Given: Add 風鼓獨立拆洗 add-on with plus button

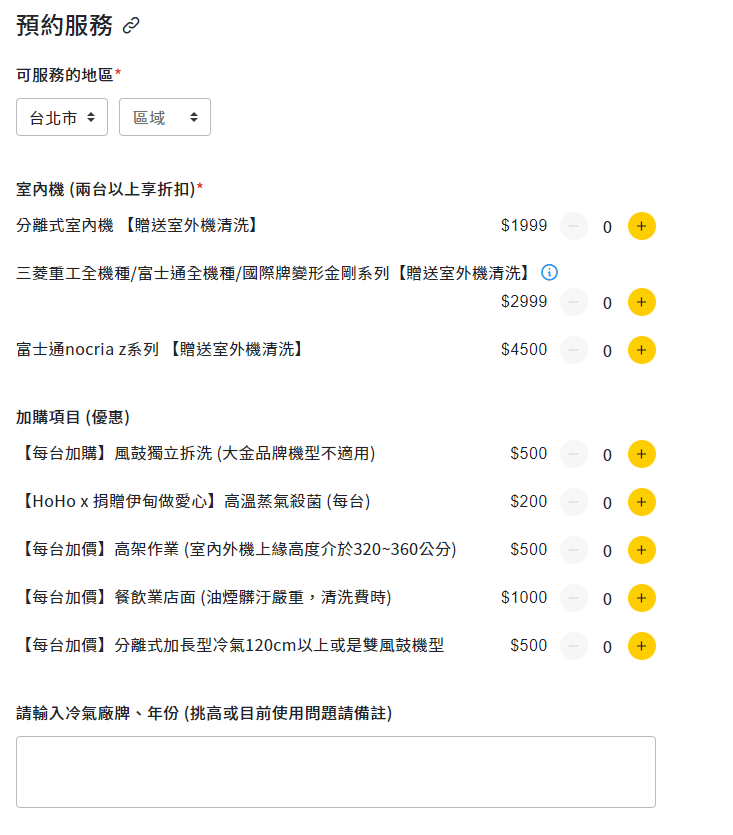Looking at the screenshot, I should [x=641, y=454].
